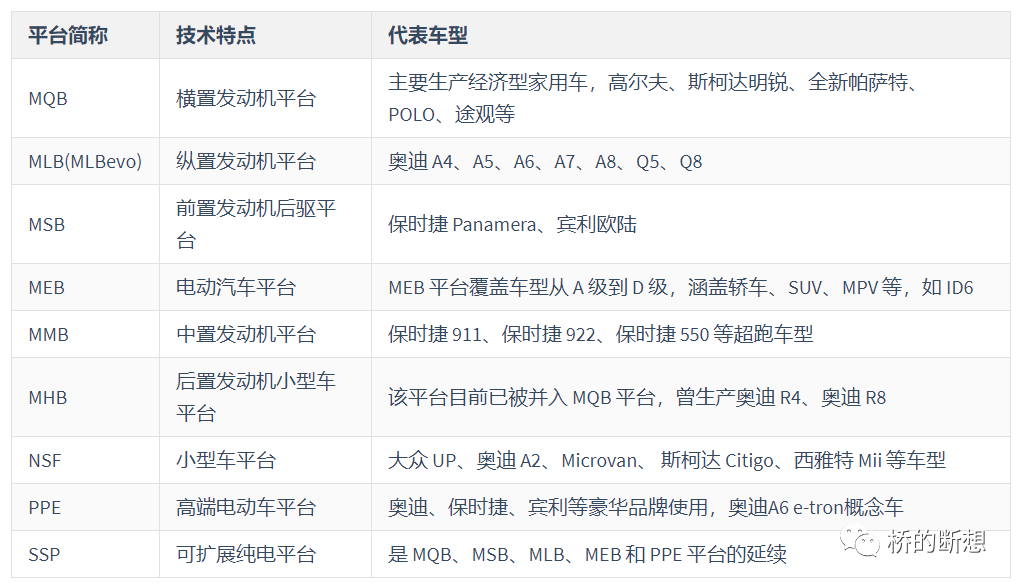The height and width of the screenshot is (586, 1019).
Task: Select the MEB platform name cell
Action: coord(85,287)
